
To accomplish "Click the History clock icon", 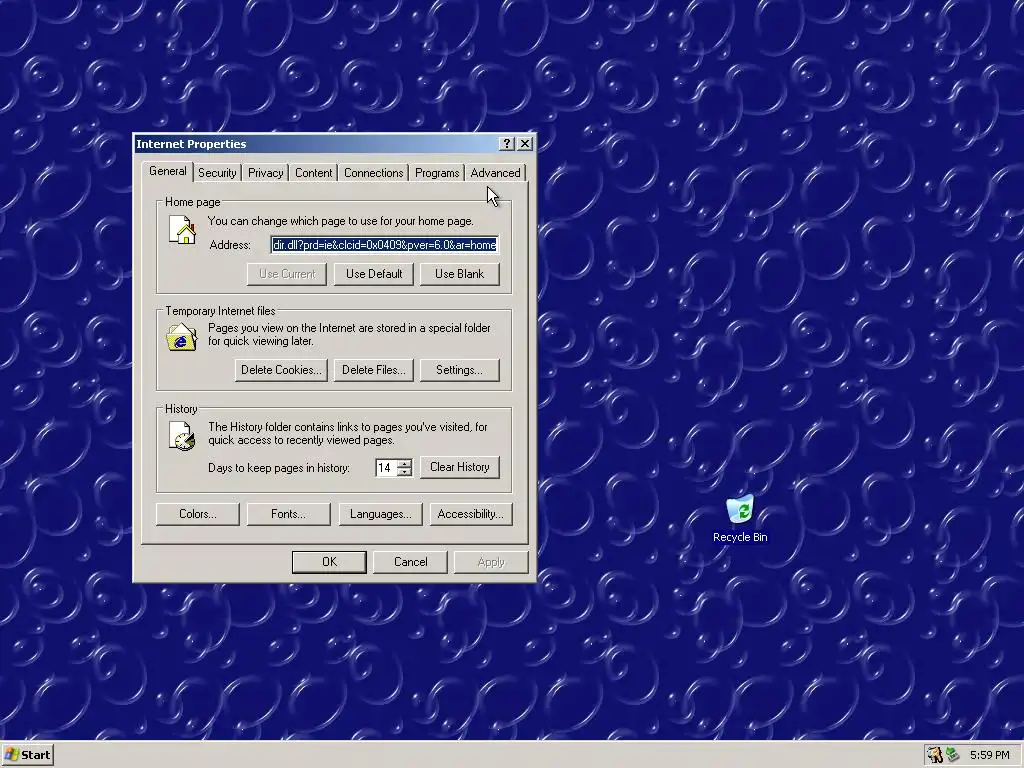I will (182, 436).
